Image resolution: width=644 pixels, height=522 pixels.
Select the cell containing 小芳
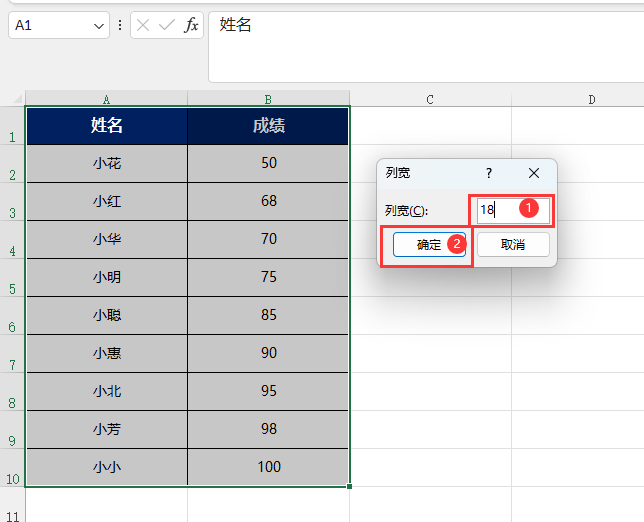pos(107,430)
